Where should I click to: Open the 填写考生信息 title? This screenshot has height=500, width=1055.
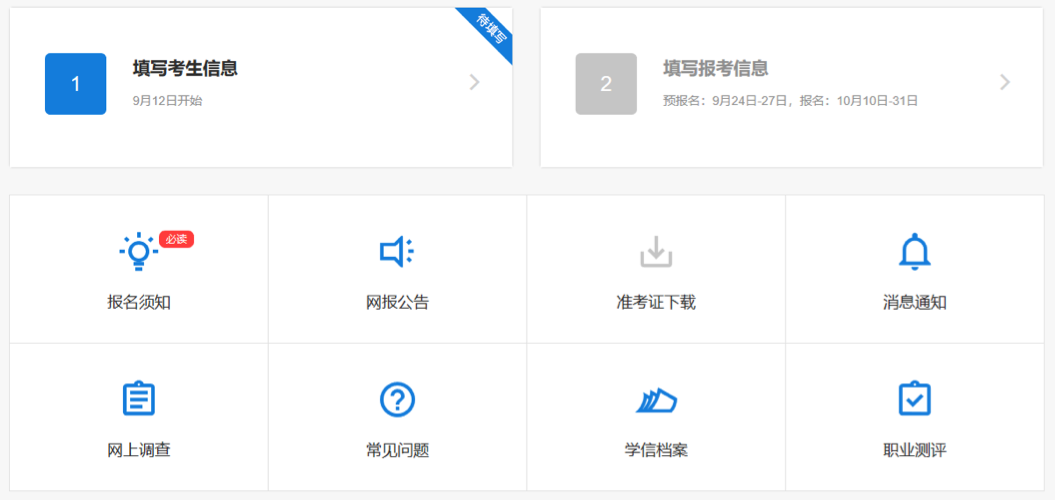(x=185, y=69)
